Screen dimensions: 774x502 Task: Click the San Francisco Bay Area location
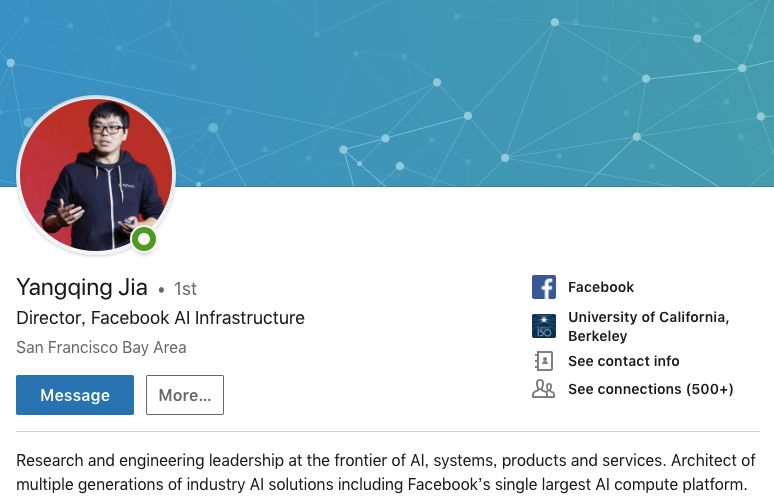pos(101,348)
